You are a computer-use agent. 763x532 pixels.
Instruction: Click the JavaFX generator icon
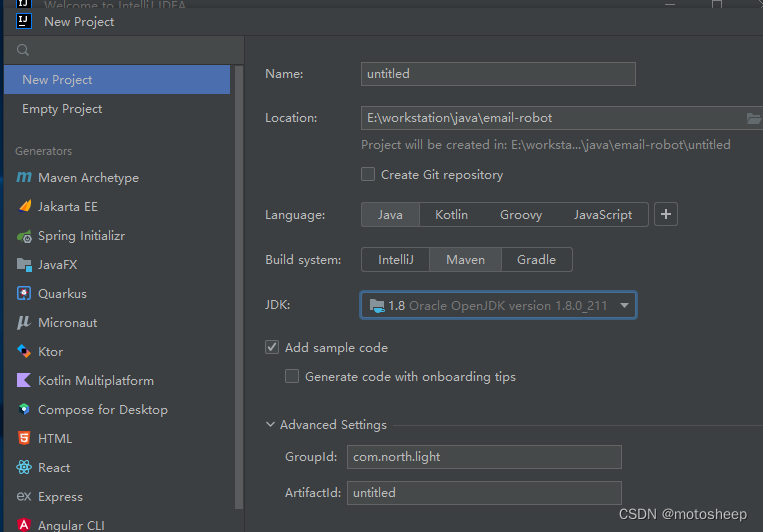pyautogui.click(x=24, y=265)
